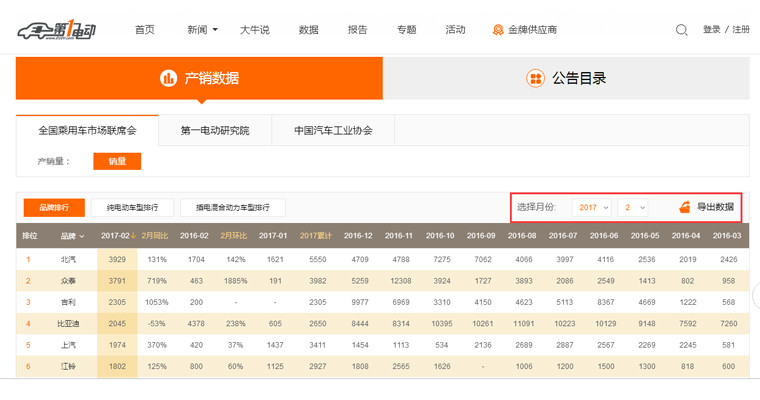Open the month dropdown showing 2
This screenshot has height=400, width=760.
click(633, 208)
